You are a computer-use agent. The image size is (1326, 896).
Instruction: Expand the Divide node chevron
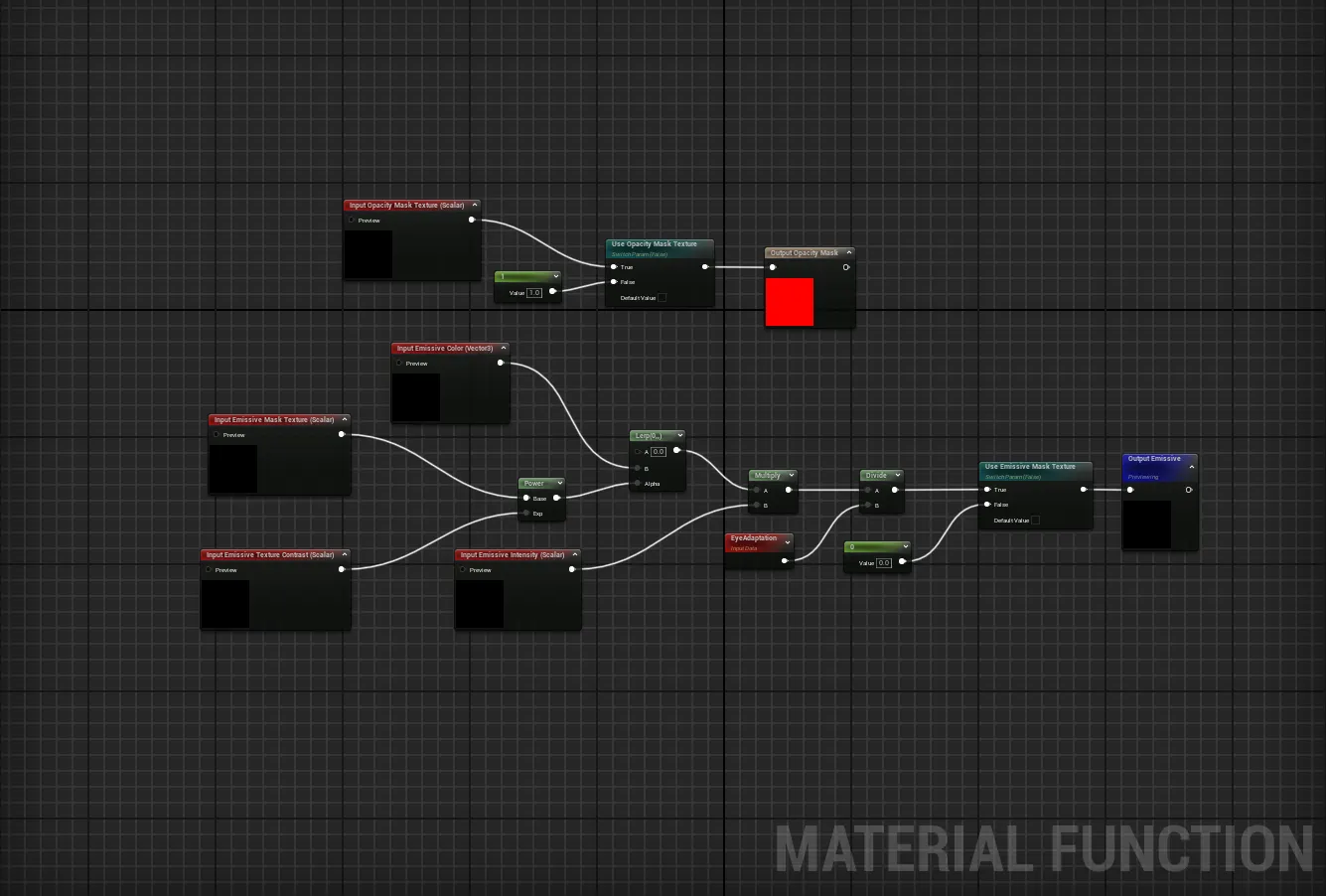click(x=897, y=476)
